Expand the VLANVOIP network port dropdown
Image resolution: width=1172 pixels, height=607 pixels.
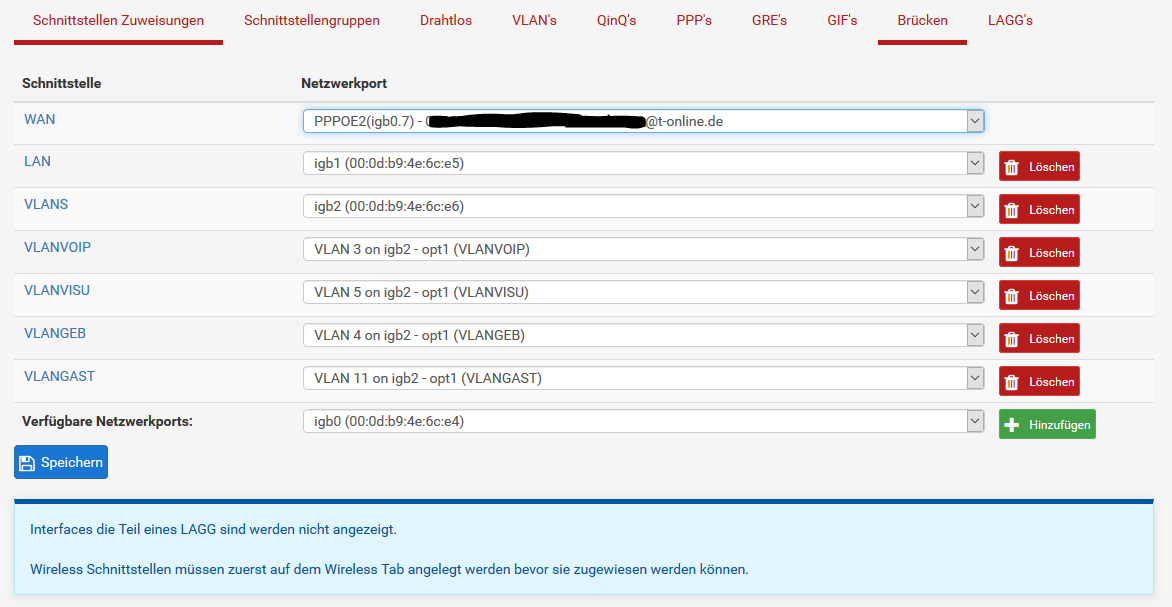(643, 249)
